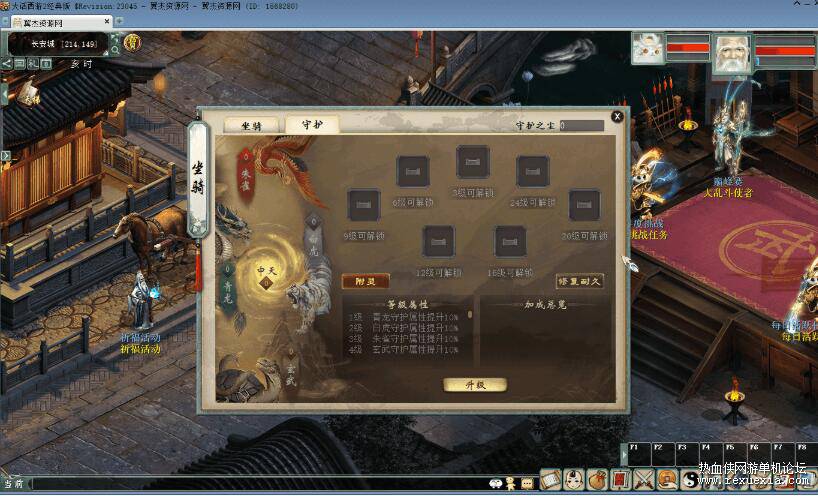Click the old man character portrait

(x=732, y=54)
